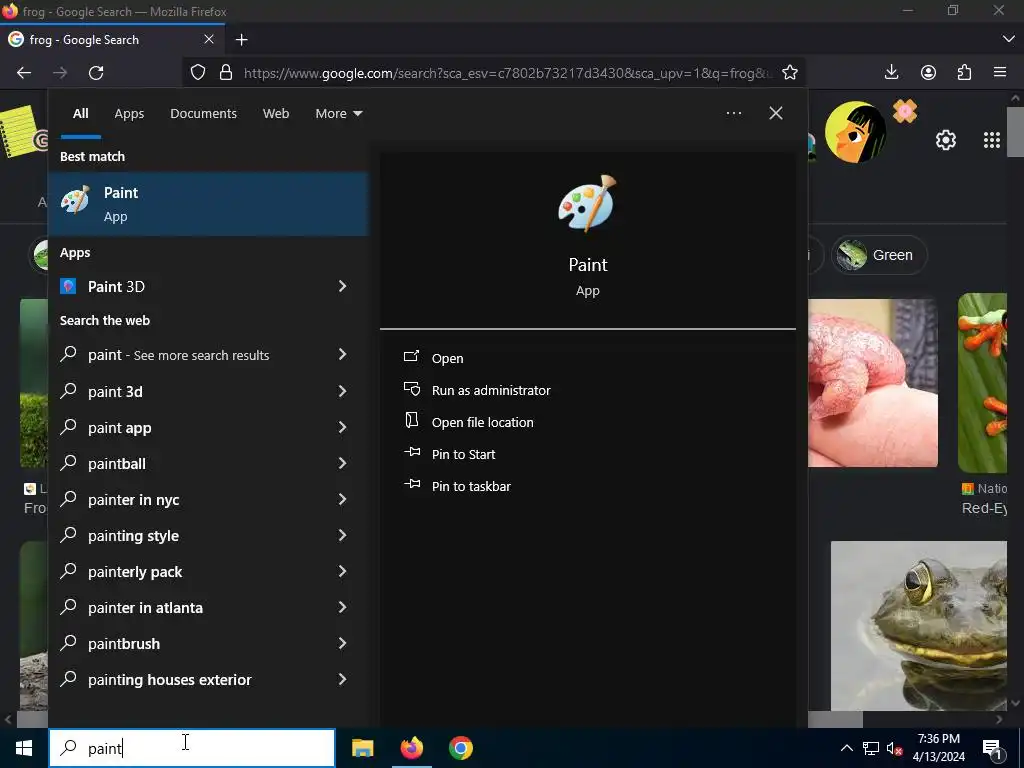This screenshot has height=768, width=1024.
Task: Select Open file location
Action: 483,423
